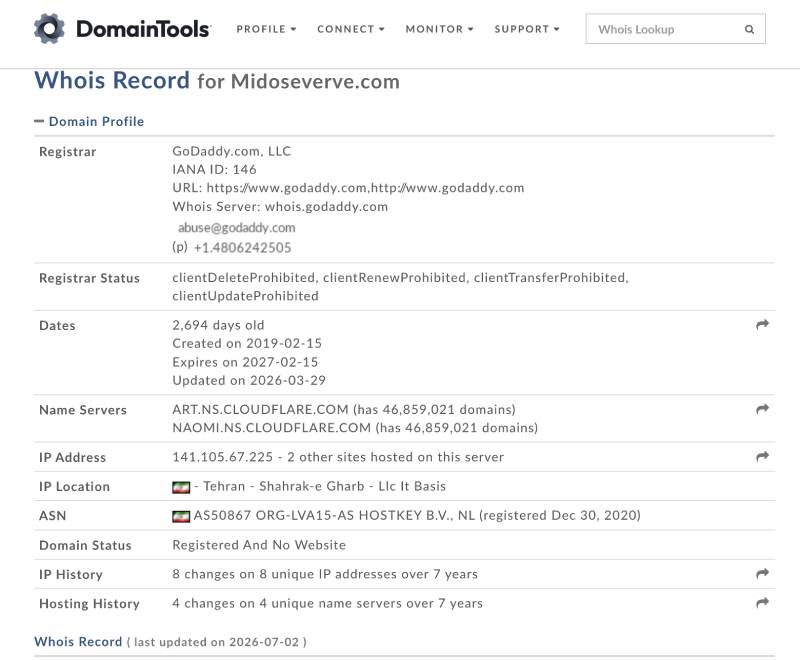Click the 141.105.67.225 IP address text
Viewport: 800px width, 660px height.
(x=222, y=457)
